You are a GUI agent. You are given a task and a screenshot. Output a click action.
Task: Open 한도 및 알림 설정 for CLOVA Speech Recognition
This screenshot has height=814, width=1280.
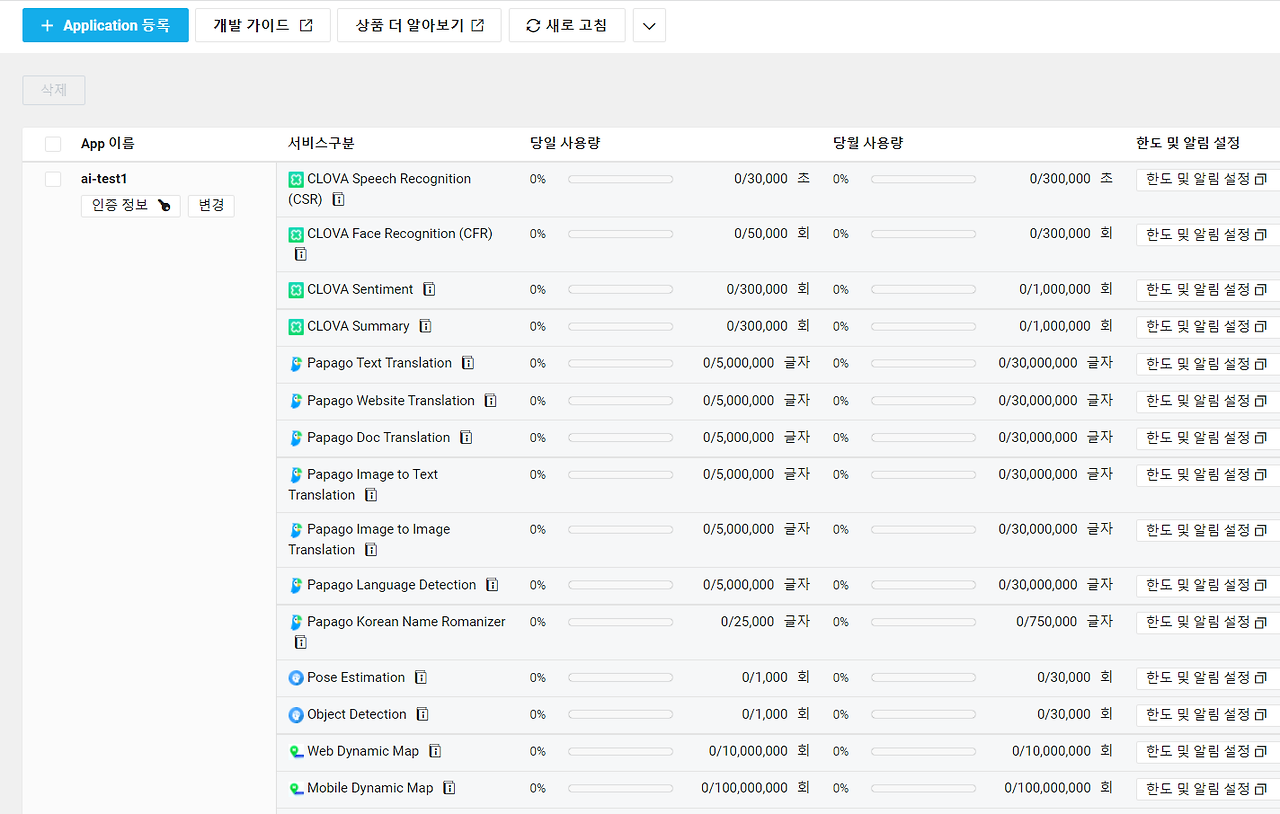[x=1208, y=180]
